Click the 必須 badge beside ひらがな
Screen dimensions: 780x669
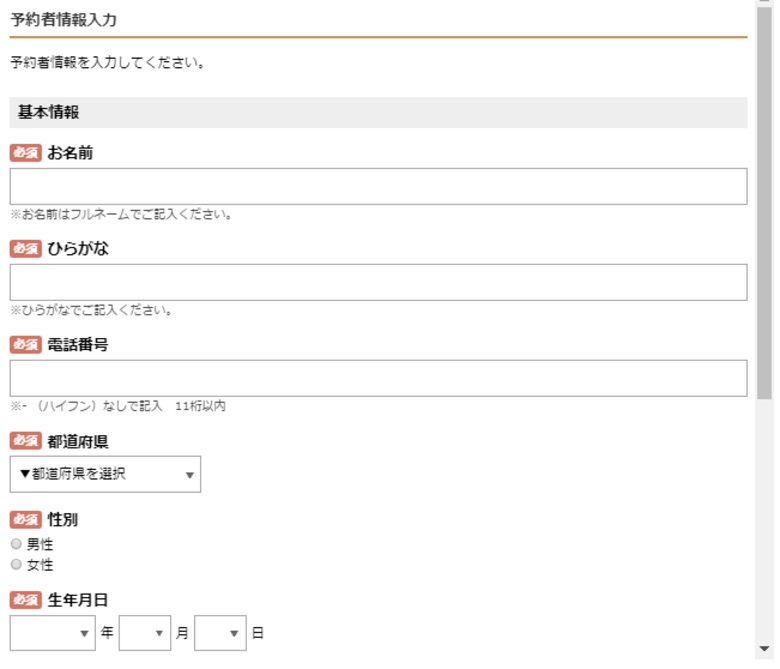[x=25, y=249]
